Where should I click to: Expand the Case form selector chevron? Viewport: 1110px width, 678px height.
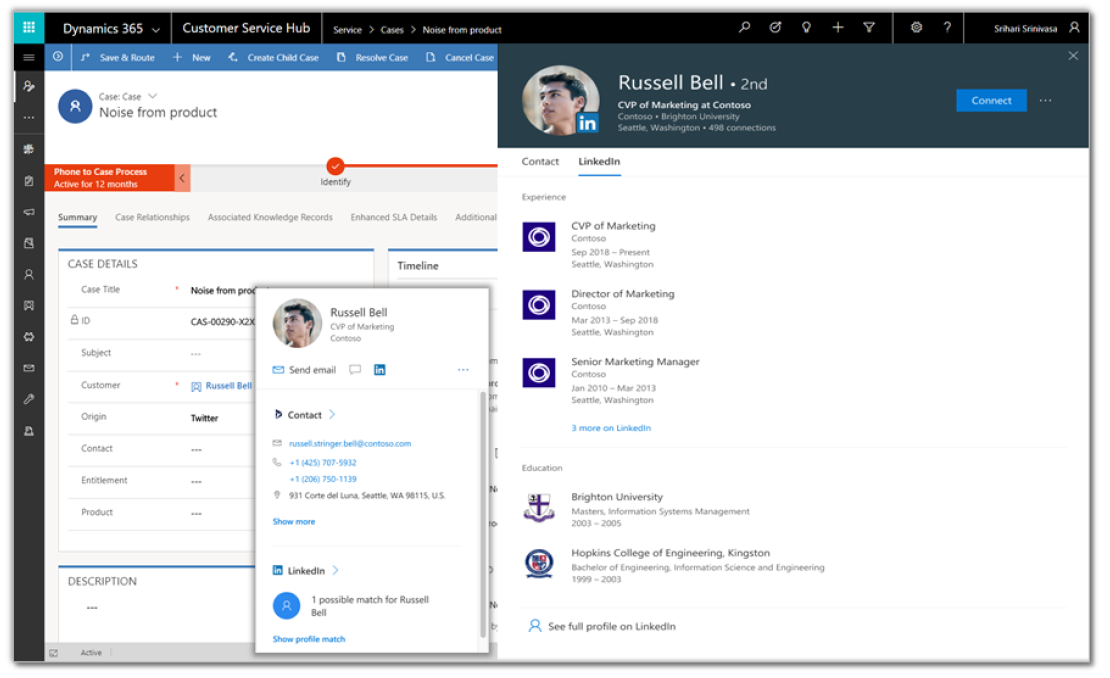(x=152, y=96)
